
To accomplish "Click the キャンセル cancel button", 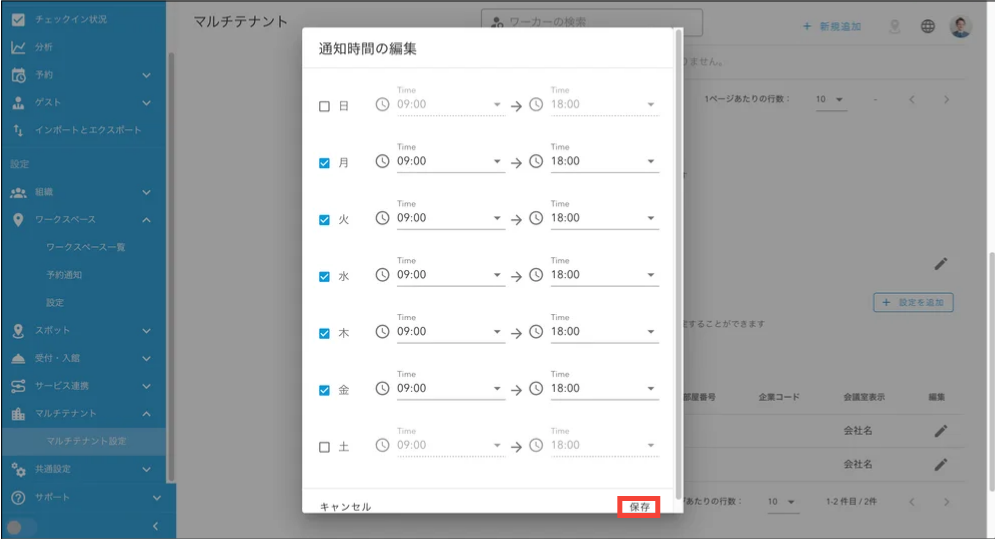I will pyautogui.click(x=345, y=507).
